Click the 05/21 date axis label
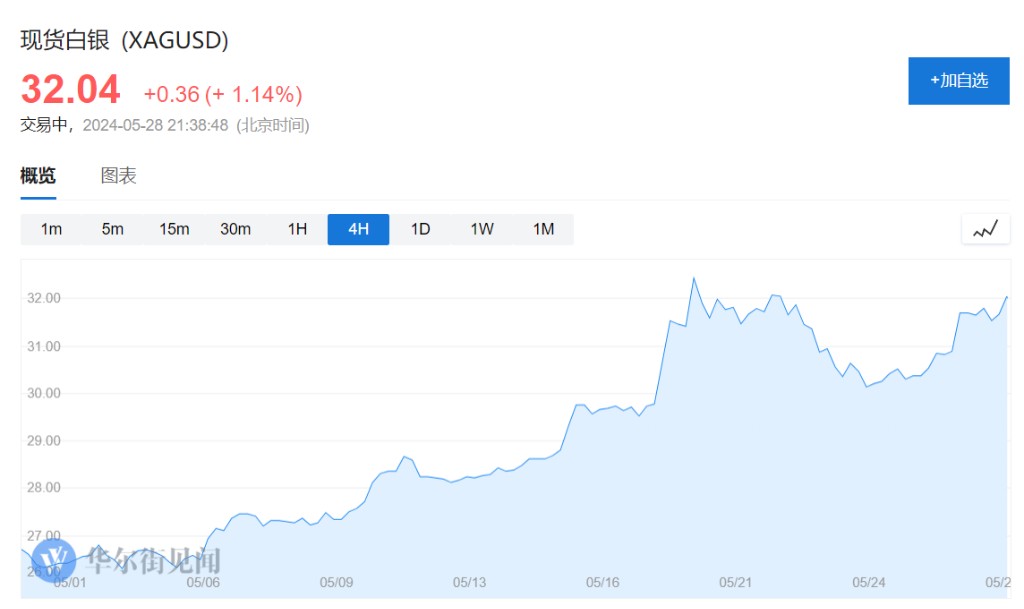 coord(735,581)
